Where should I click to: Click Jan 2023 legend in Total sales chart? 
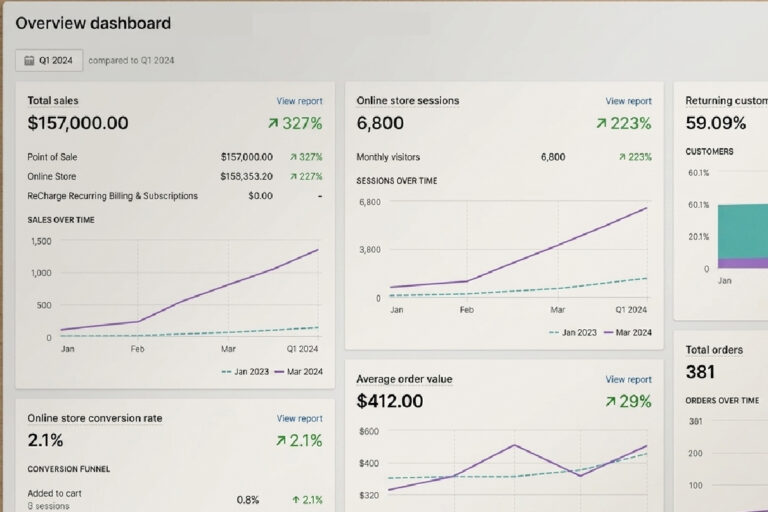(245, 372)
